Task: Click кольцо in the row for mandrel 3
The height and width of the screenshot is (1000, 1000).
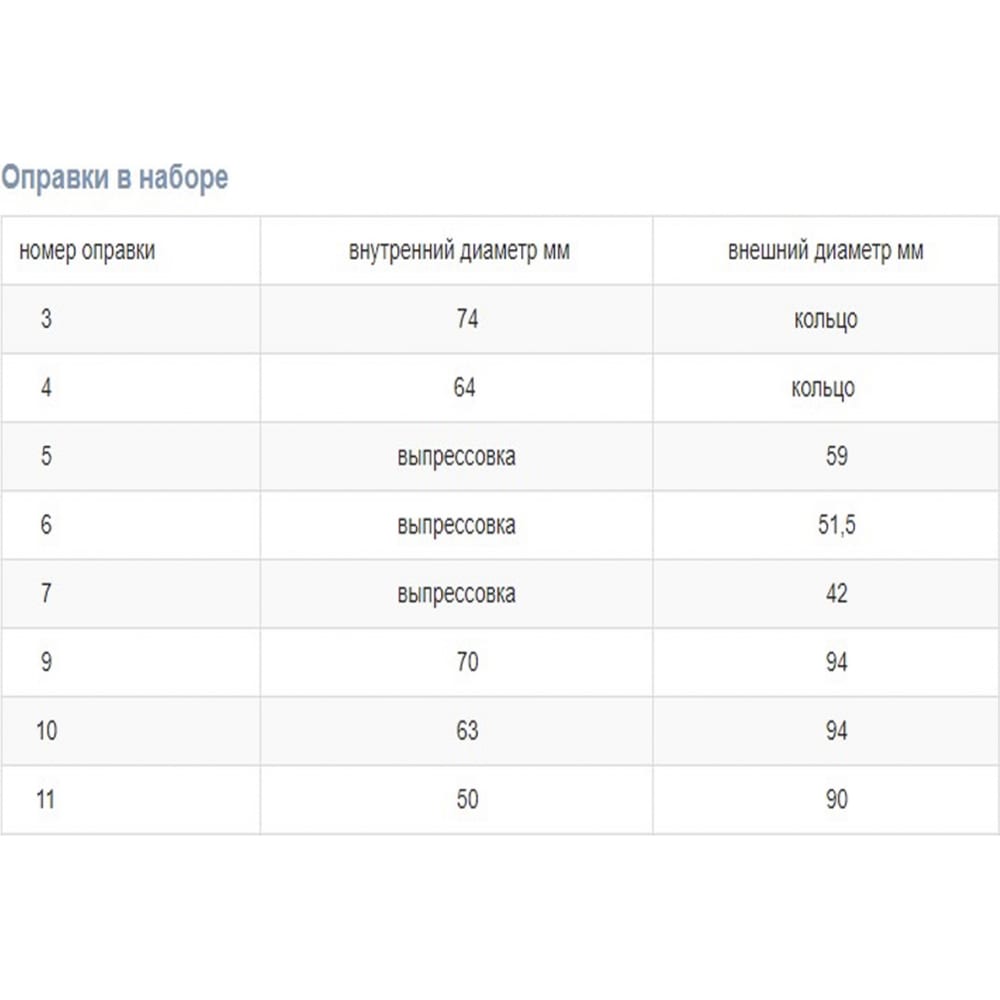Action: (825, 320)
